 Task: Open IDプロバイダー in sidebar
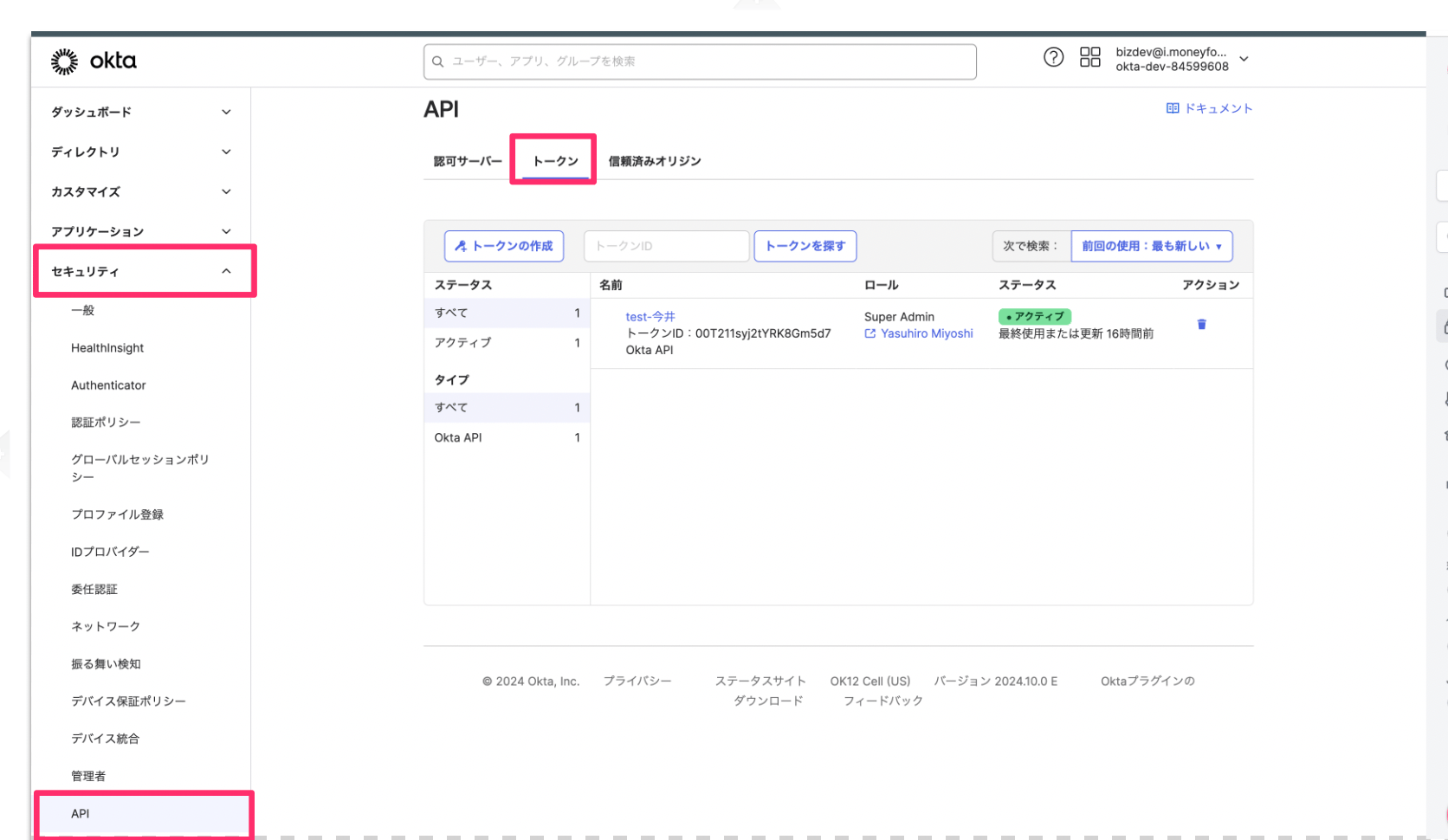pyautogui.click(x=110, y=551)
